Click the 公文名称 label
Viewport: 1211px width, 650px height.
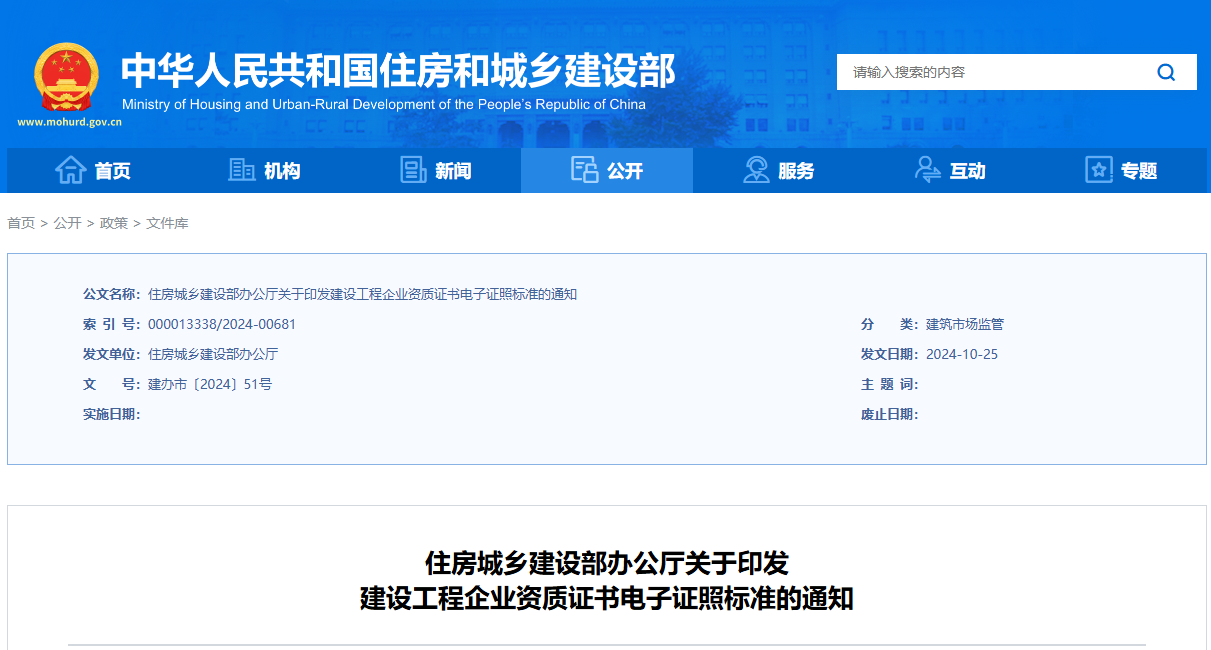tap(112, 294)
